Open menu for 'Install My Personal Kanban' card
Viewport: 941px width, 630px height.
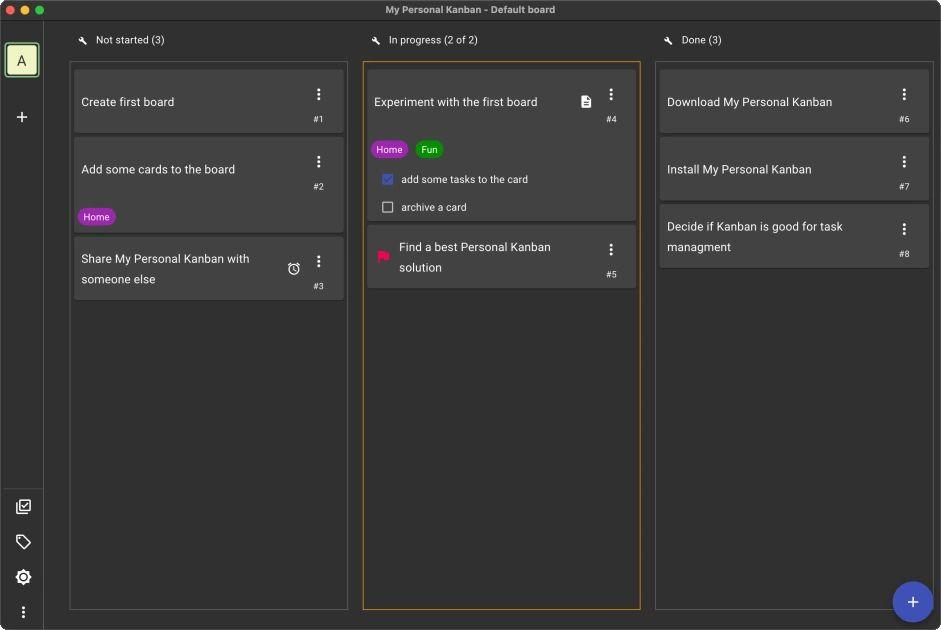pyautogui.click(x=904, y=161)
